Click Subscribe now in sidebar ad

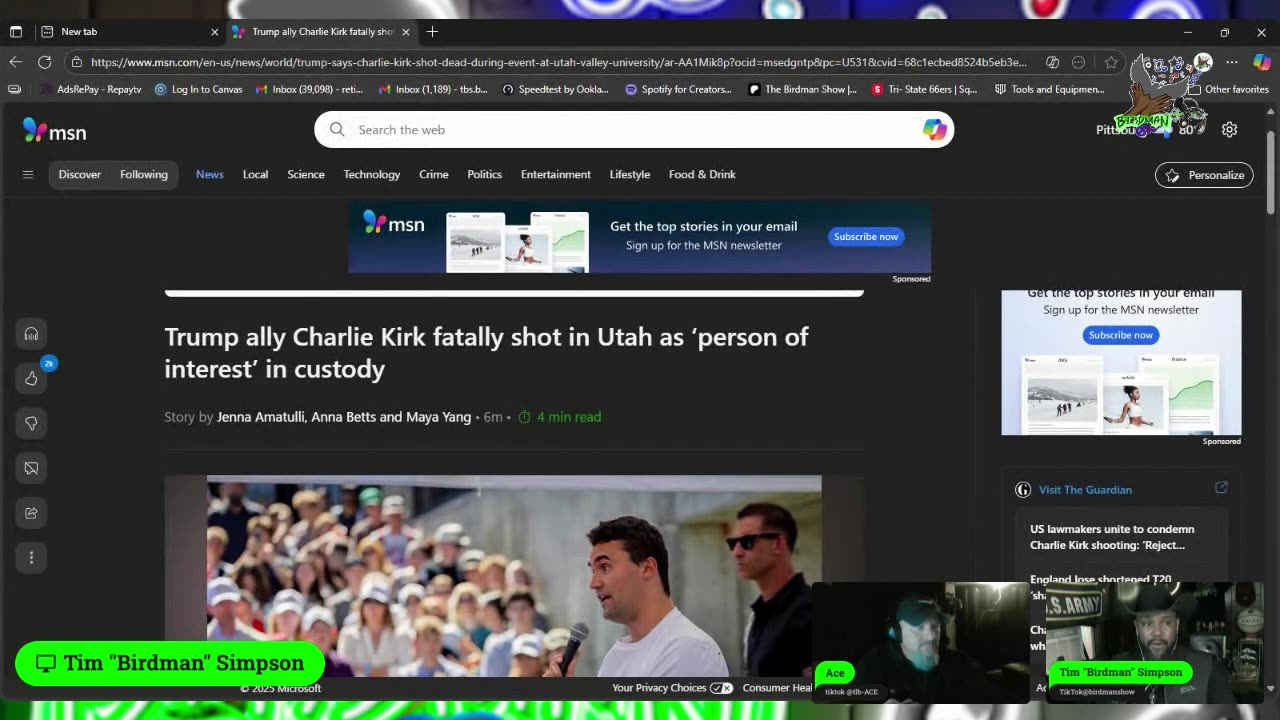pyautogui.click(x=1121, y=335)
